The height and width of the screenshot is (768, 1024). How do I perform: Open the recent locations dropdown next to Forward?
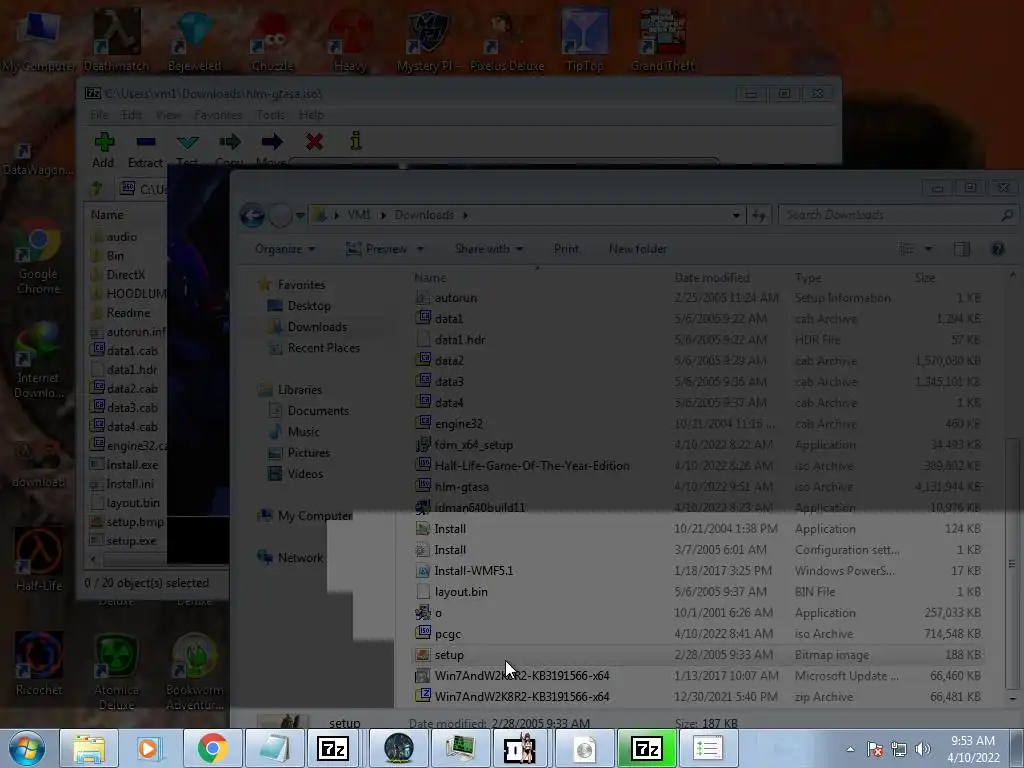(x=300, y=216)
